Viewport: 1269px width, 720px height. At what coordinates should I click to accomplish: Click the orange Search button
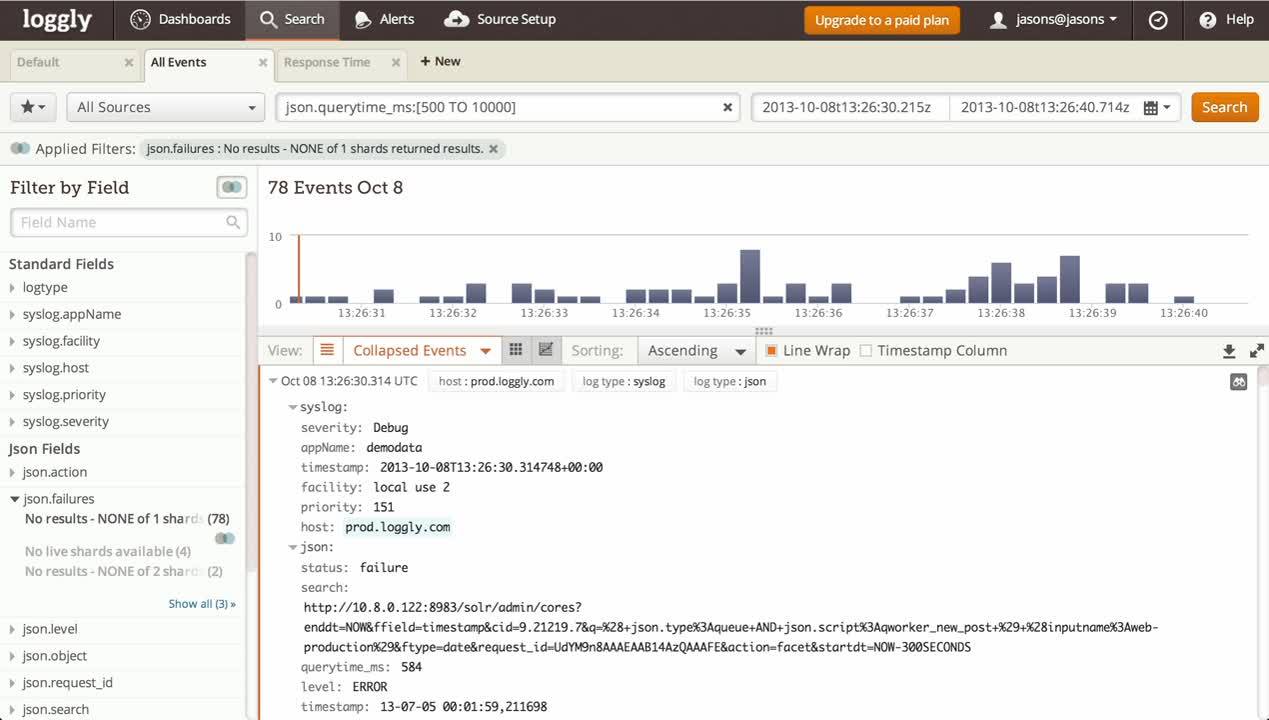1224,107
